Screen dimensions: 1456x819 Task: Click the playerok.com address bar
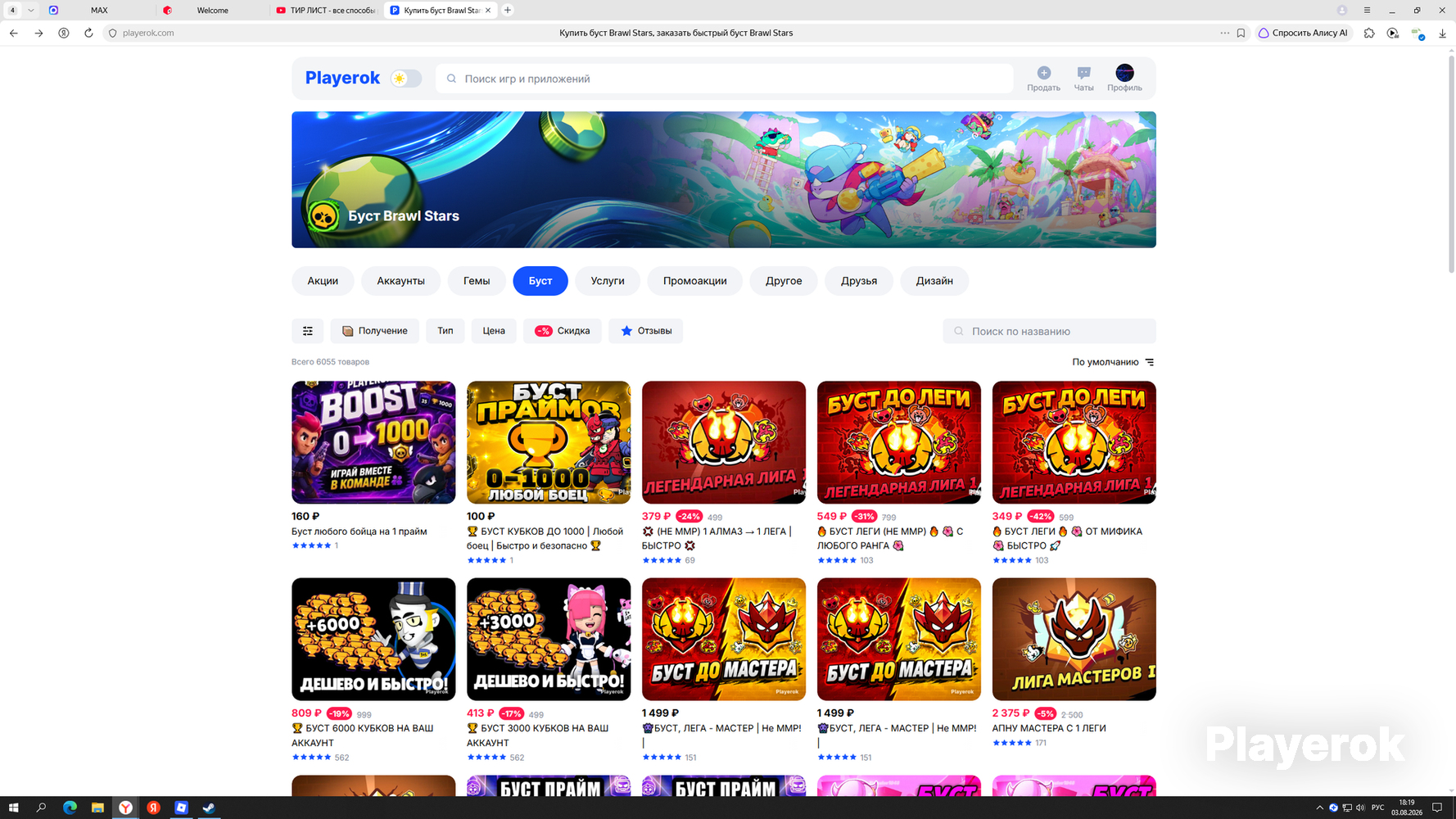pos(148,33)
